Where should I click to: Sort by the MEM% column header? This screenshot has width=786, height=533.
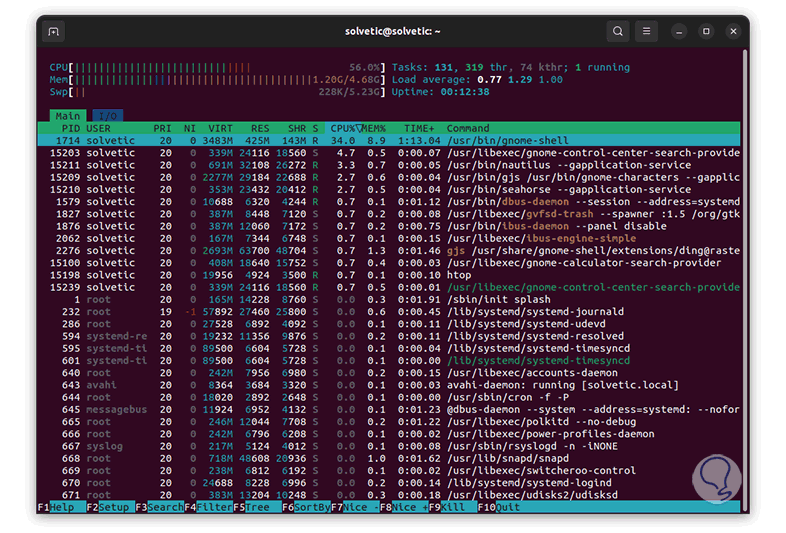pyautogui.click(x=374, y=128)
